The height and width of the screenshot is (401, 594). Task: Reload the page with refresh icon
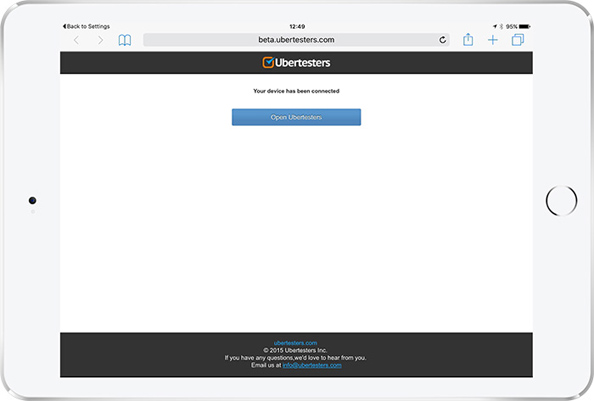point(442,40)
